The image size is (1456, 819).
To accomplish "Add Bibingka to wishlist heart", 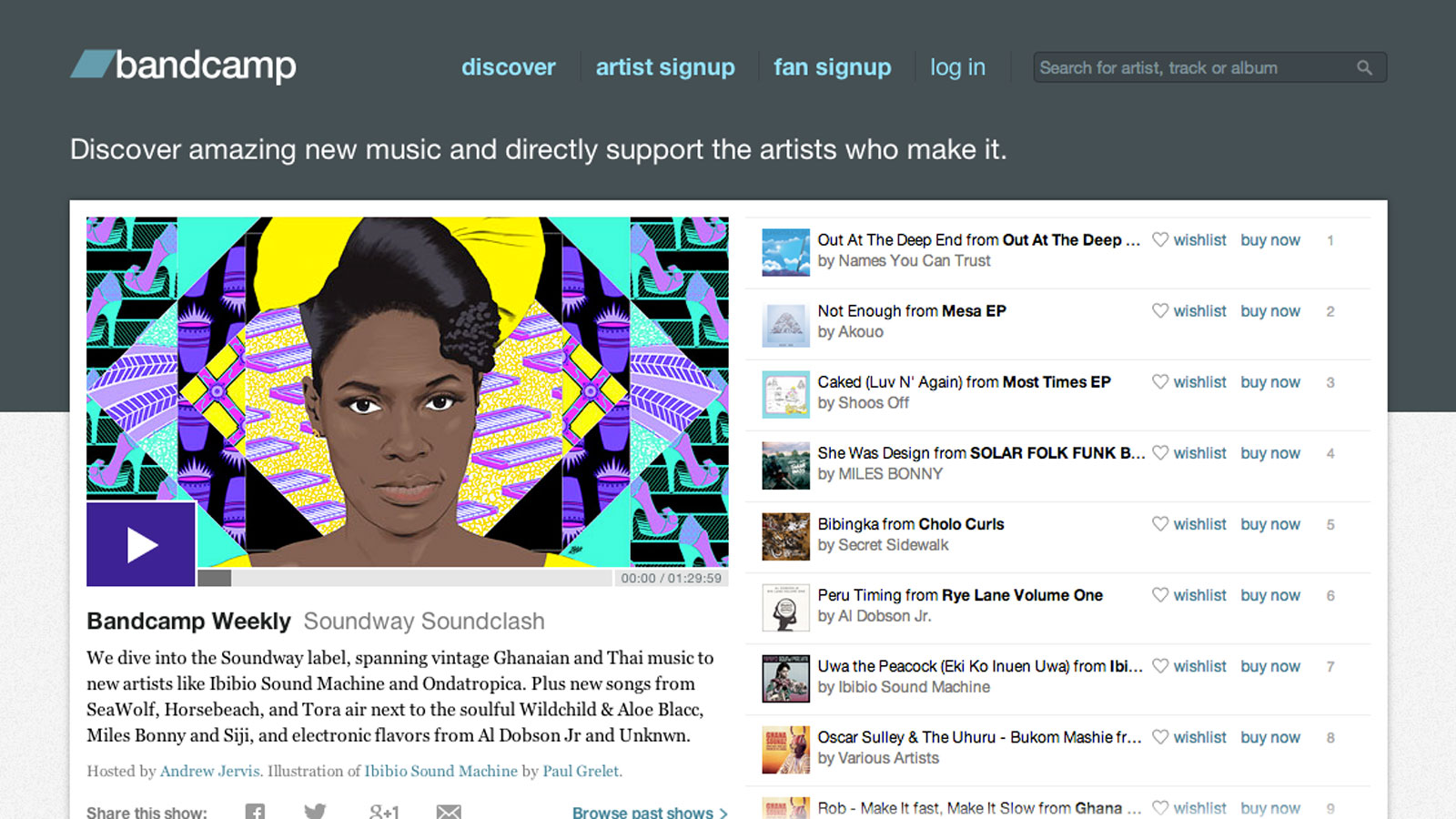I will pos(1160,524).
